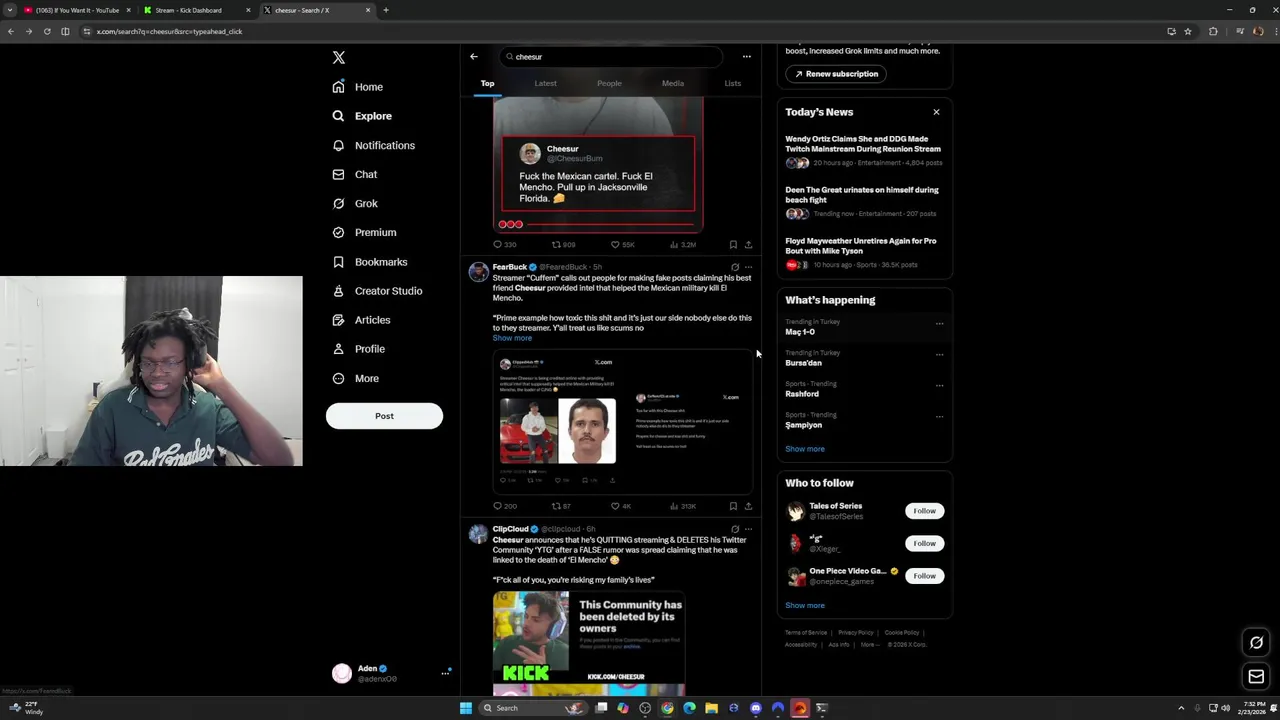This screenshot has width=1280, height=720.
Task: Reply to FearBuck's post with 200 replies
Action: (505, 506)
